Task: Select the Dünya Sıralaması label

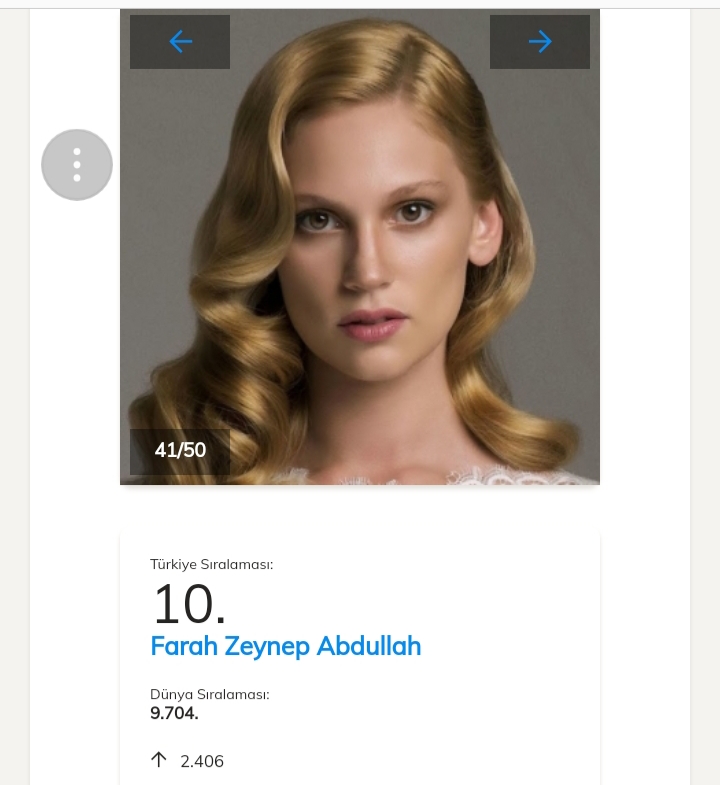Action: click(x=209, y=694)
